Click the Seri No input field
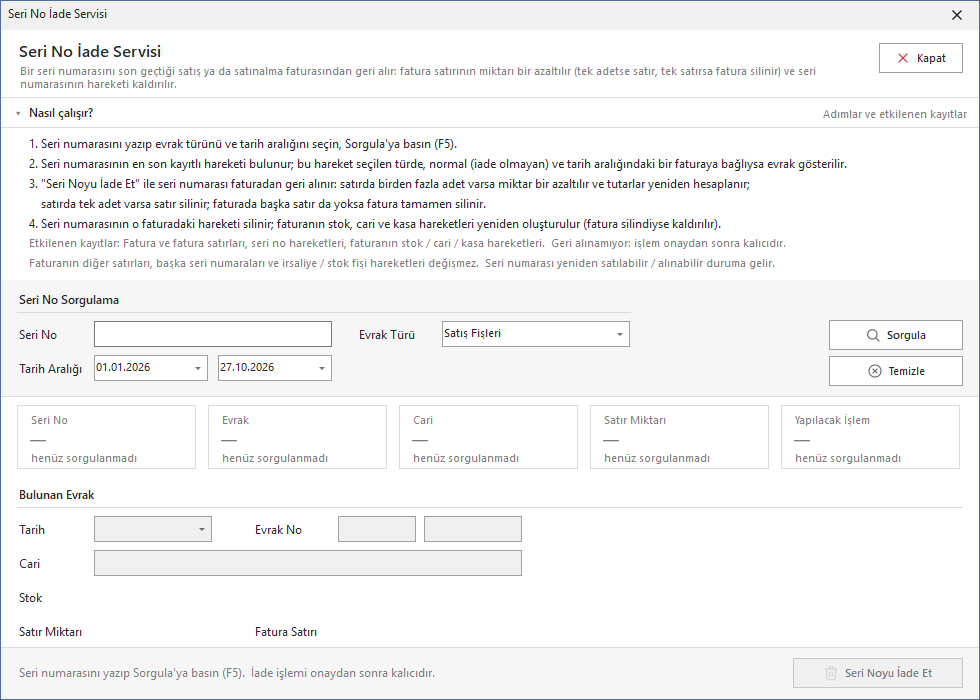Image resolution: width=980 pixels, height=700 pixels. (213, 334)
